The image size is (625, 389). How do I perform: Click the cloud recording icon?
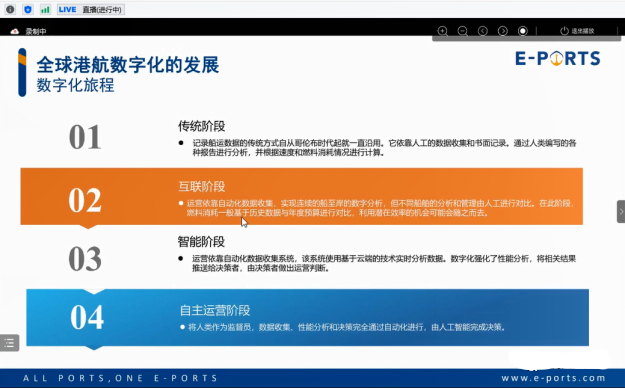pos(15,31)
